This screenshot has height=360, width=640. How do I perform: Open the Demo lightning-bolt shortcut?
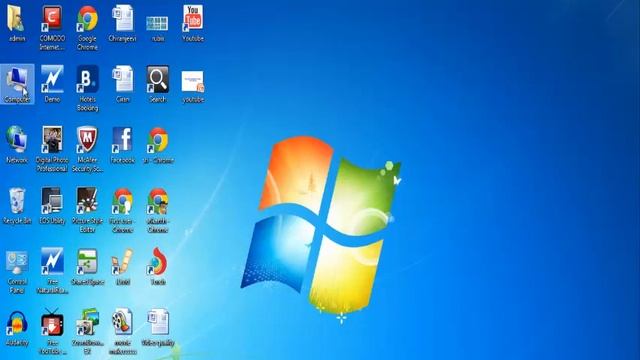(52, 80)
